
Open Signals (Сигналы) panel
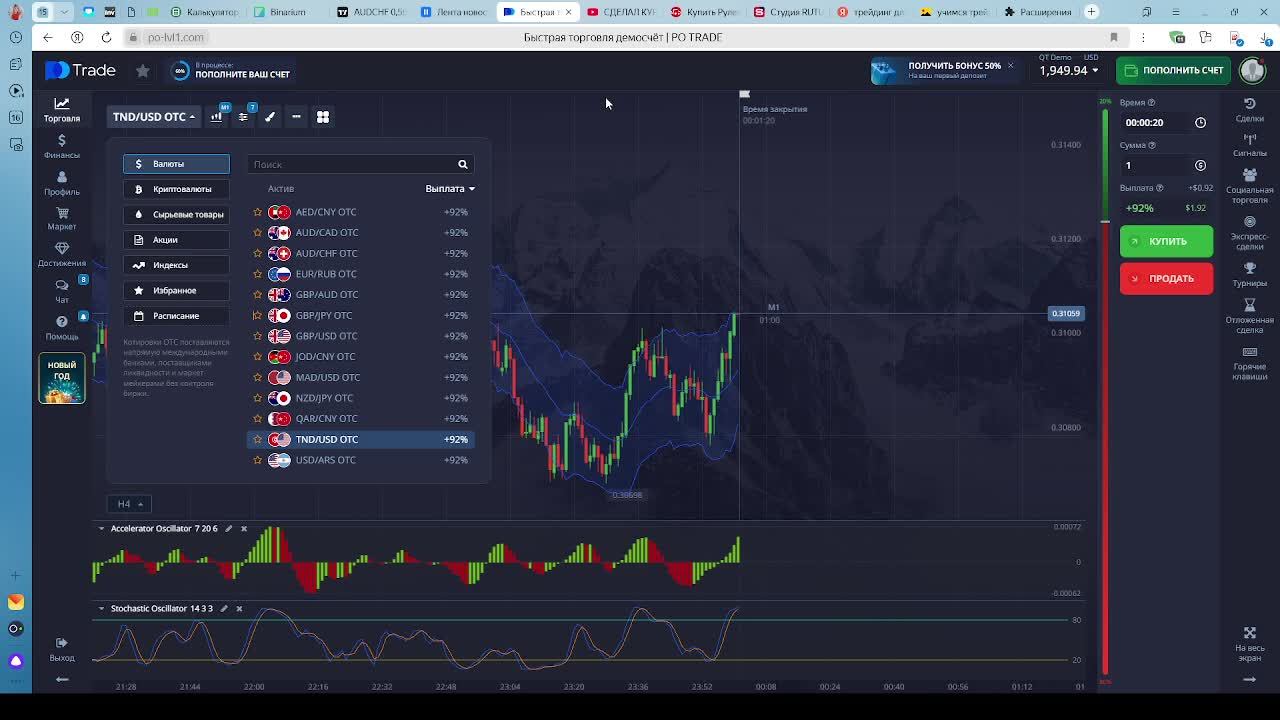(x=1249, y=145)
